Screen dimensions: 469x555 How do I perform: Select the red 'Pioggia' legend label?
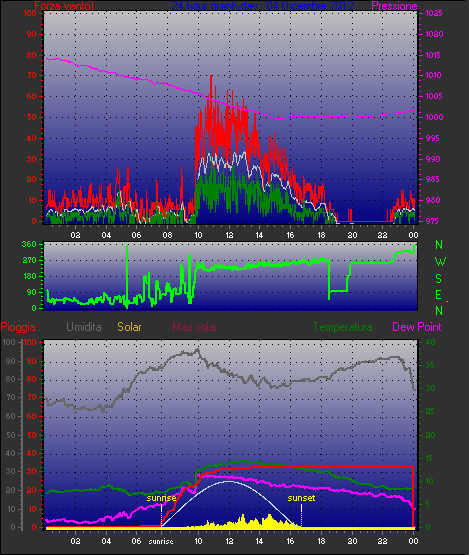point(18,327)
